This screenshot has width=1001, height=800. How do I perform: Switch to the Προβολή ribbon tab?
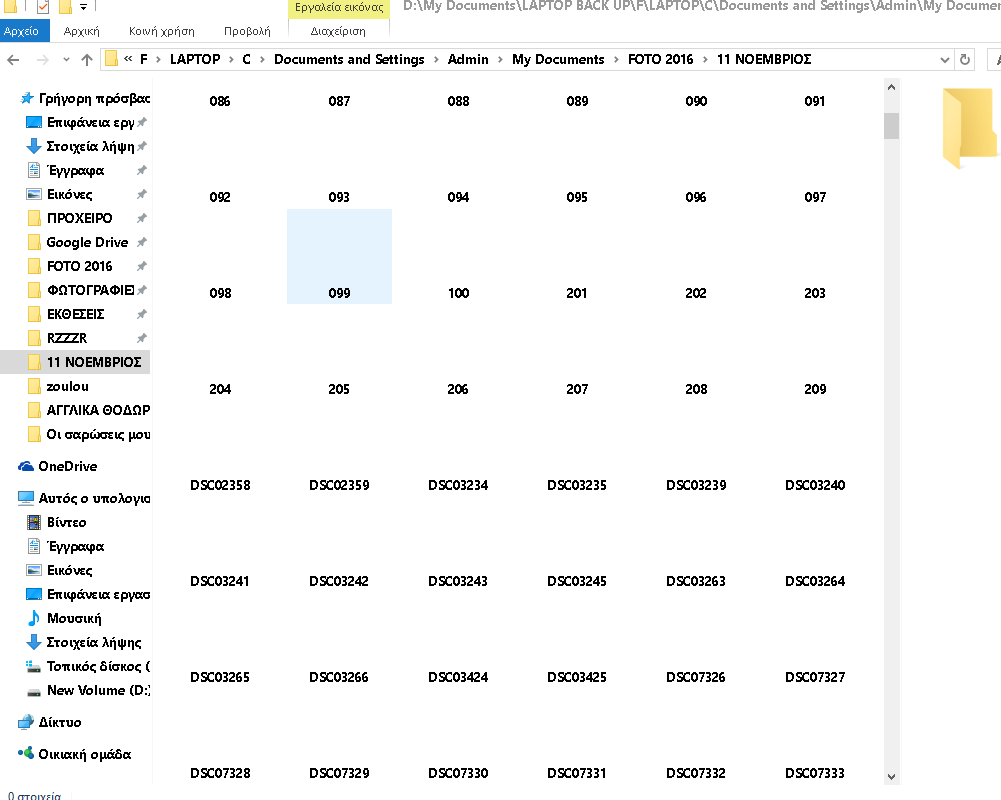(247, 31)
